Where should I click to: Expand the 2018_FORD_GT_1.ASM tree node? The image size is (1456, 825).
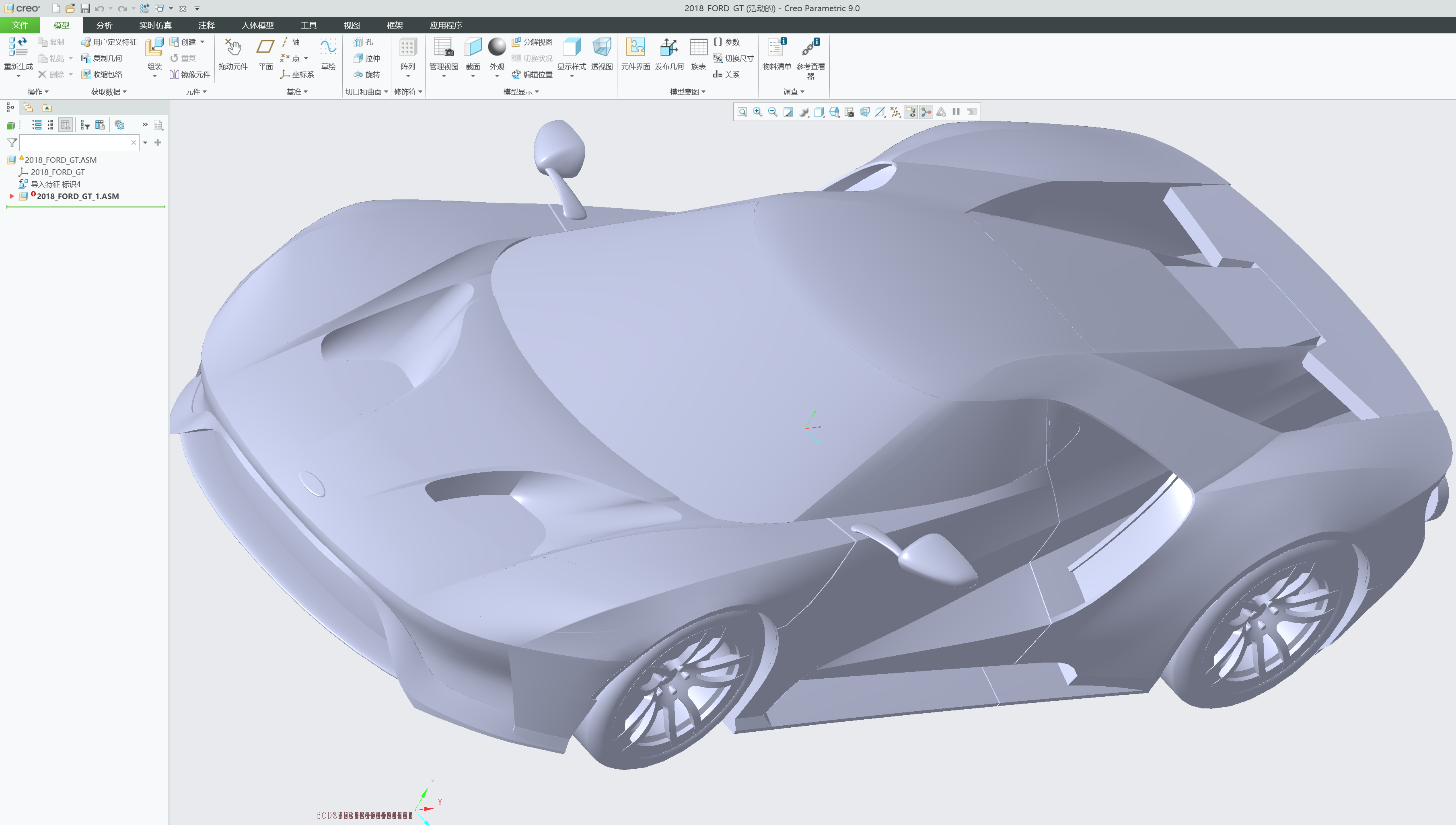tap(12, 197)
